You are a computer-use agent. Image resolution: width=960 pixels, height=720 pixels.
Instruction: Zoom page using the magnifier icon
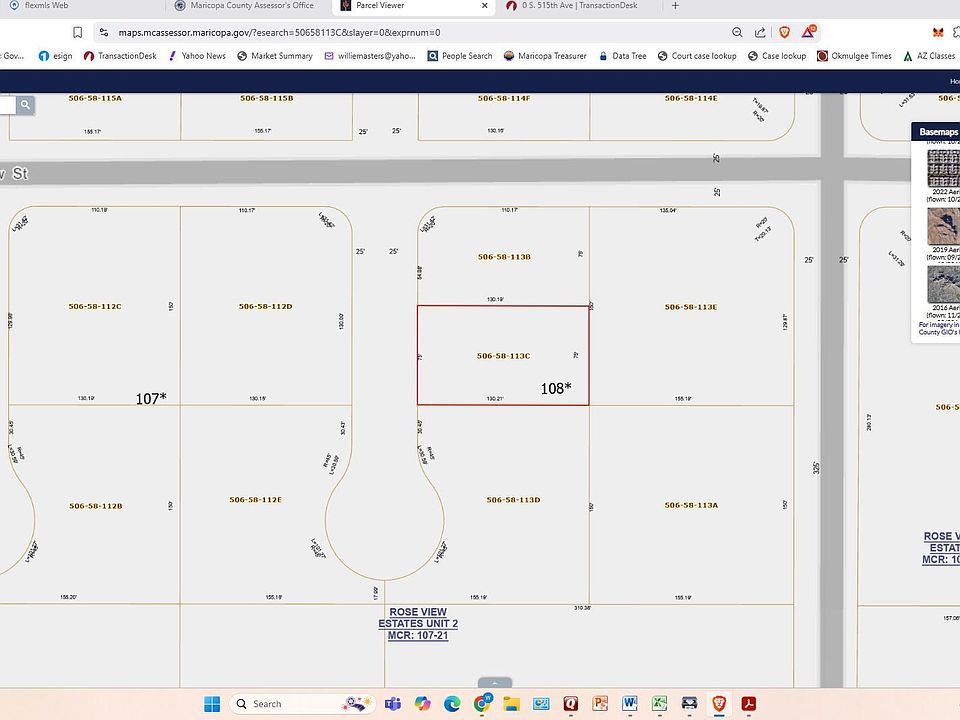click(736, 32)
